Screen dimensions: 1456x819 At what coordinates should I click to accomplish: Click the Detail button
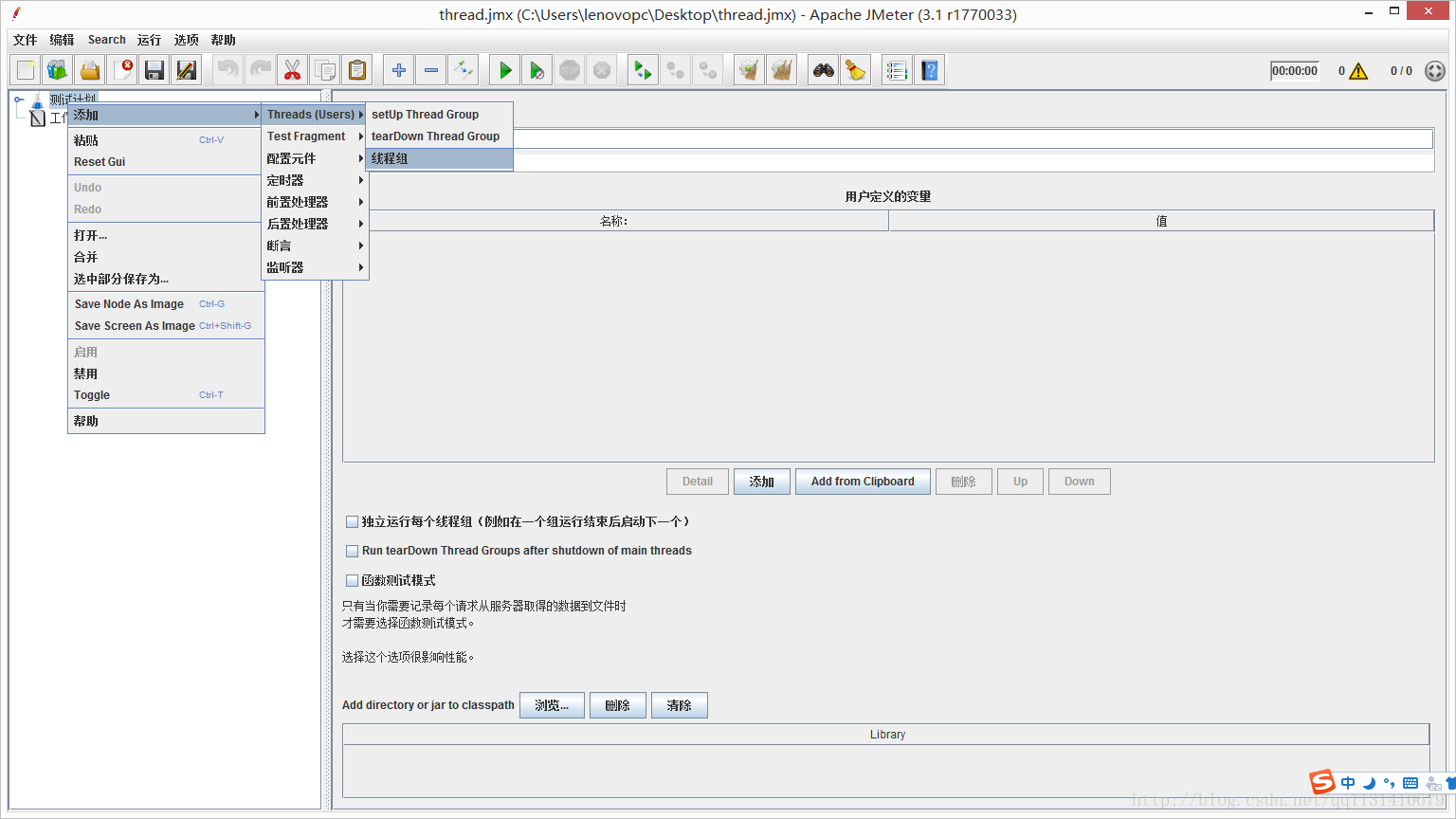point(698,482)
